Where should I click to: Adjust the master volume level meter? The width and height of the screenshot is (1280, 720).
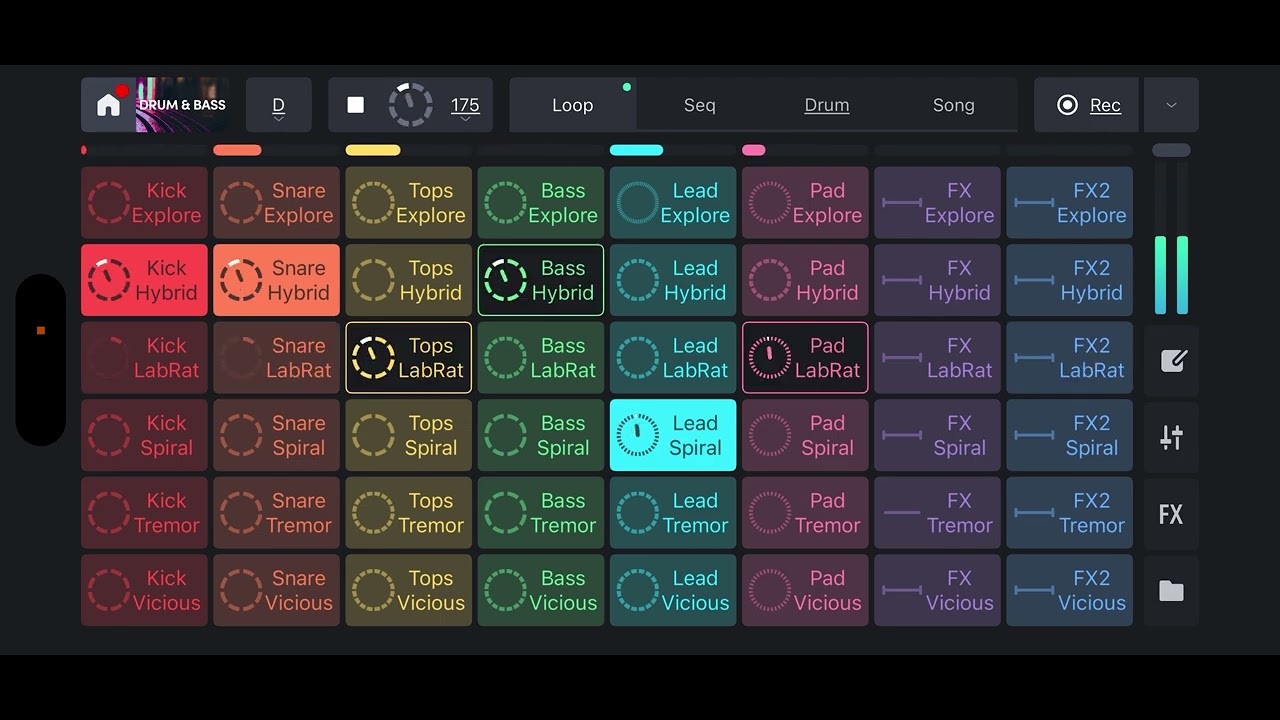click(x=1172, y=238)
